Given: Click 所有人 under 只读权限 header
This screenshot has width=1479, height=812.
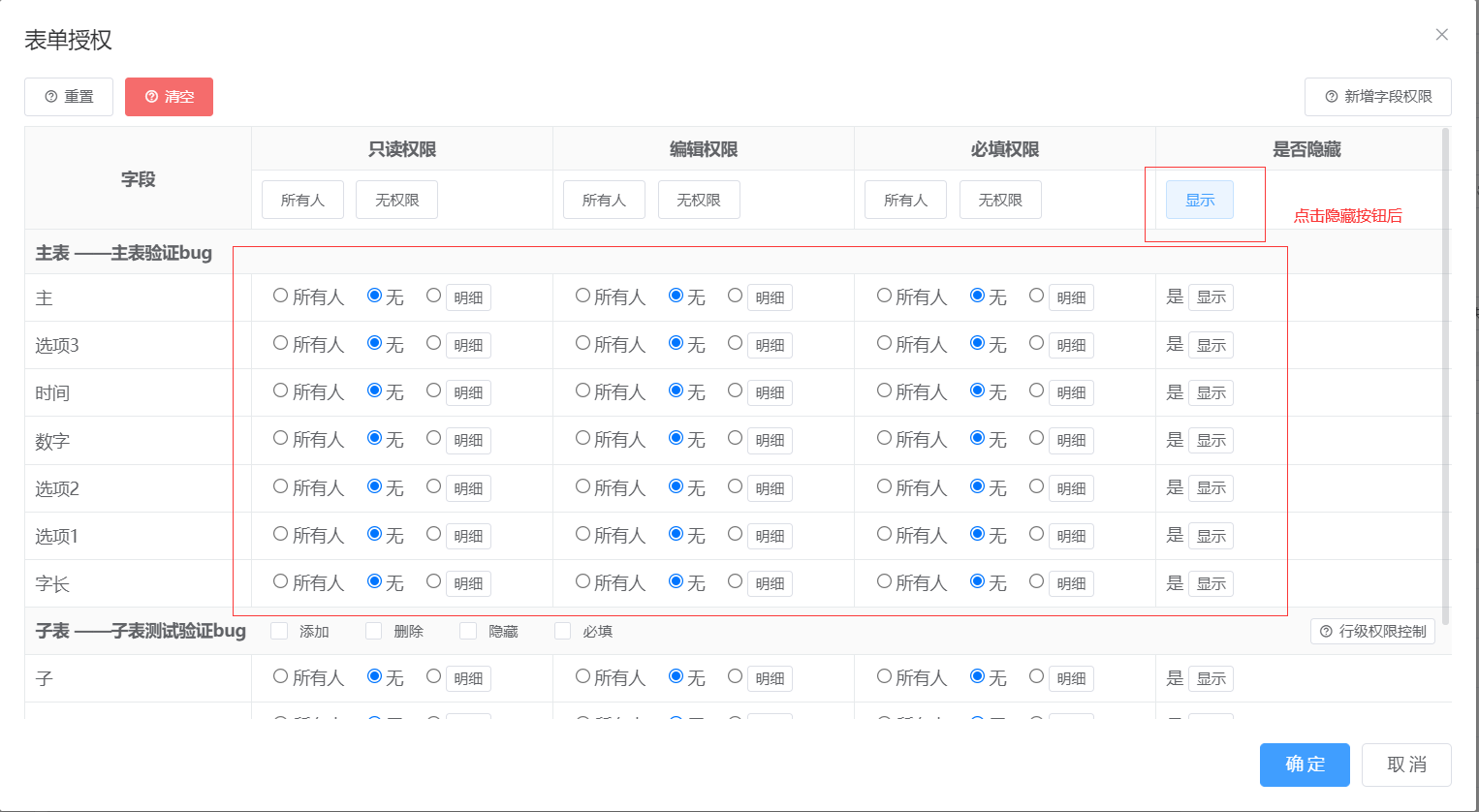Looking at the screenshot, I should [x=302, y=200].
